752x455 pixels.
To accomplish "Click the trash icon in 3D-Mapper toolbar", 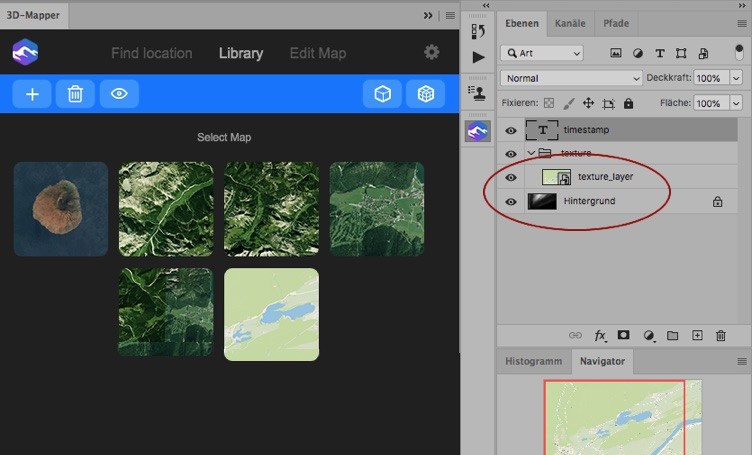I will pyautogui.click(x=75, y=94).
